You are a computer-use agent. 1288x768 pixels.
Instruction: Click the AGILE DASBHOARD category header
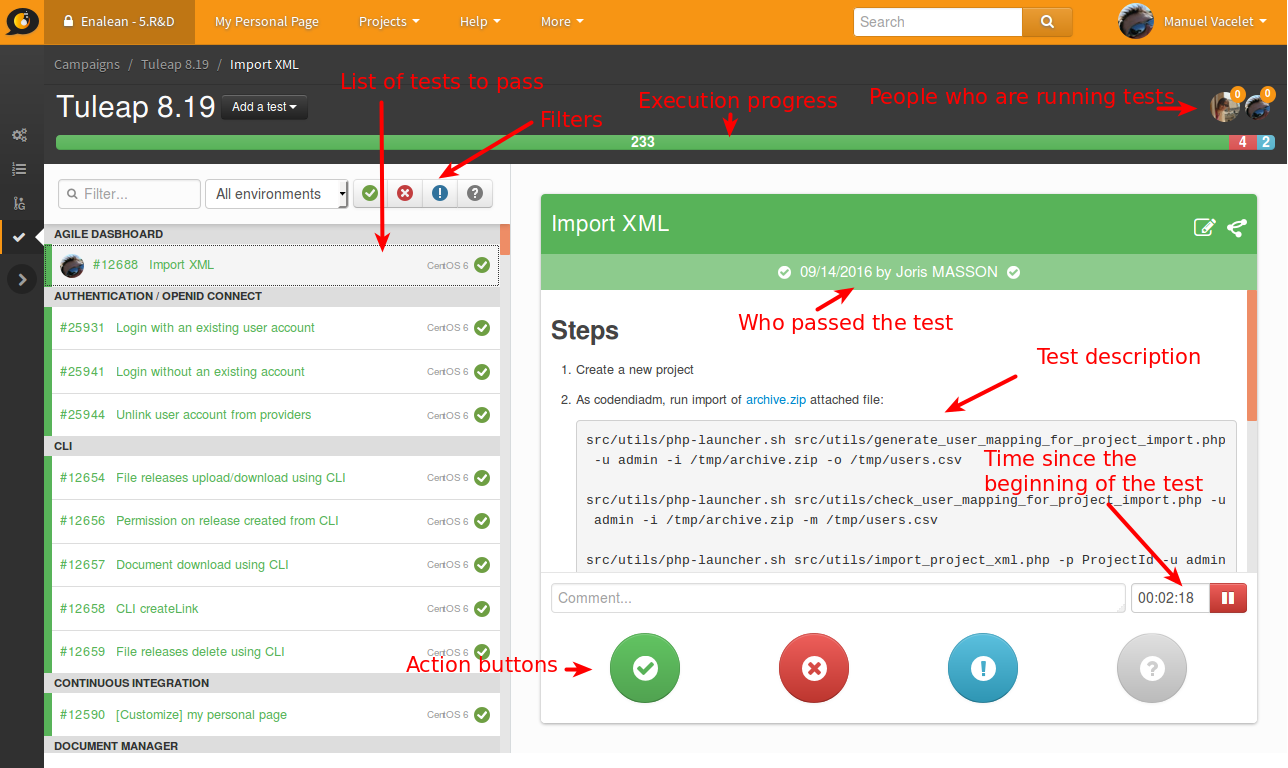[x=272, y=234]
